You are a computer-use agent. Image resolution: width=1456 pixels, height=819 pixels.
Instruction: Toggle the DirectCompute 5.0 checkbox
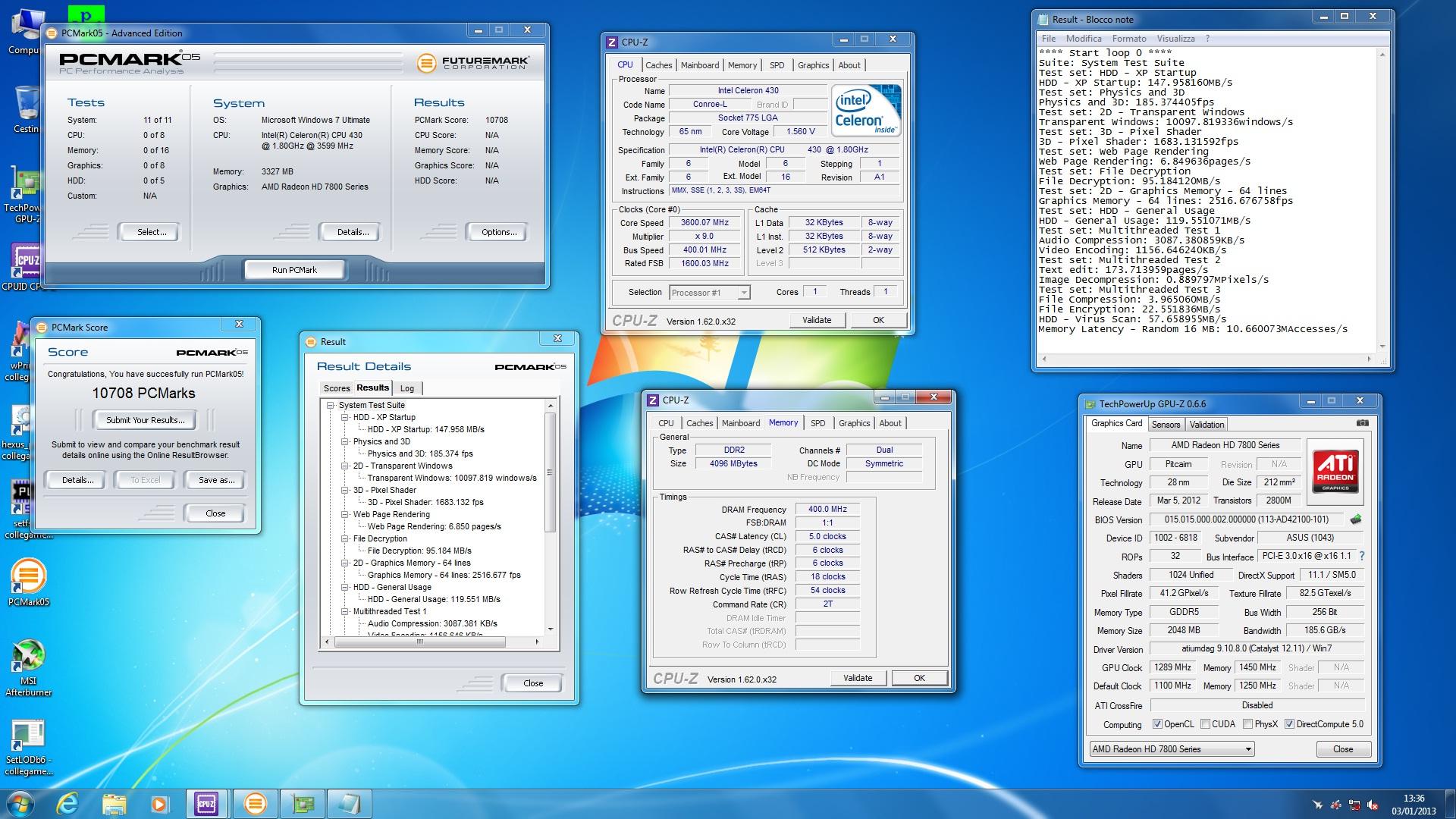point(1290,724)
